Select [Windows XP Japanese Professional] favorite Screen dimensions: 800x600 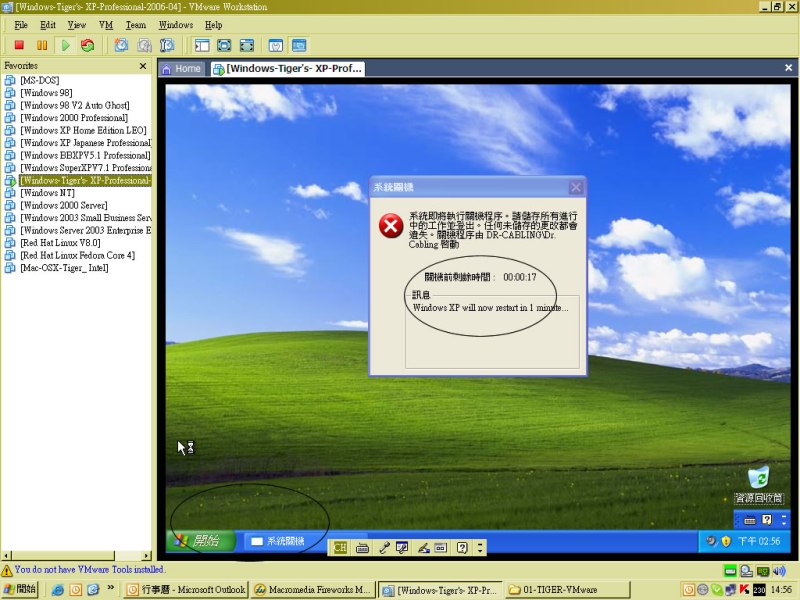point(85,142)
